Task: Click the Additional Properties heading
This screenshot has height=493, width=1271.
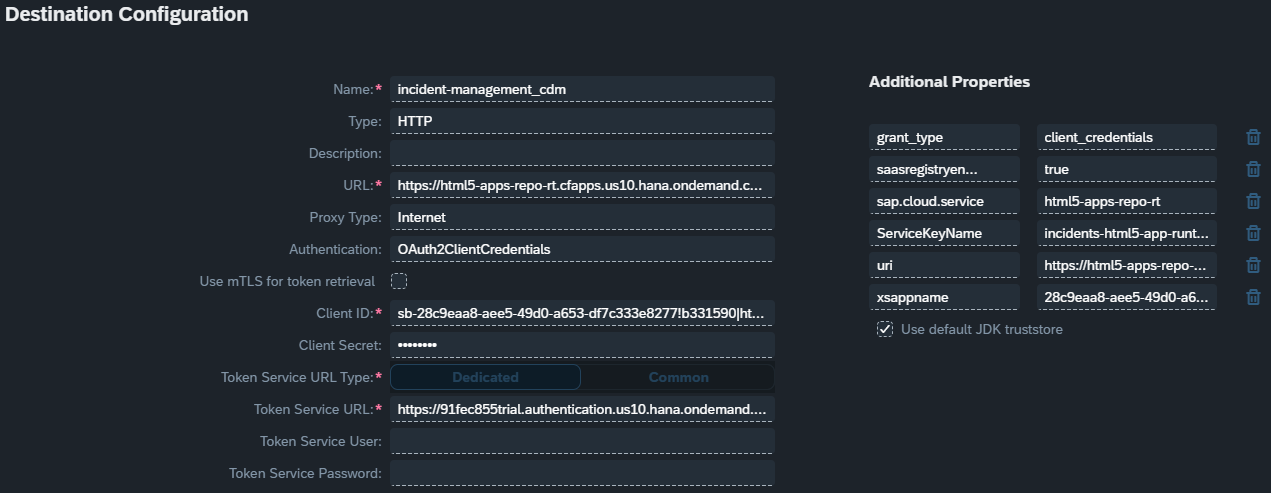Action: pos(949,82)
